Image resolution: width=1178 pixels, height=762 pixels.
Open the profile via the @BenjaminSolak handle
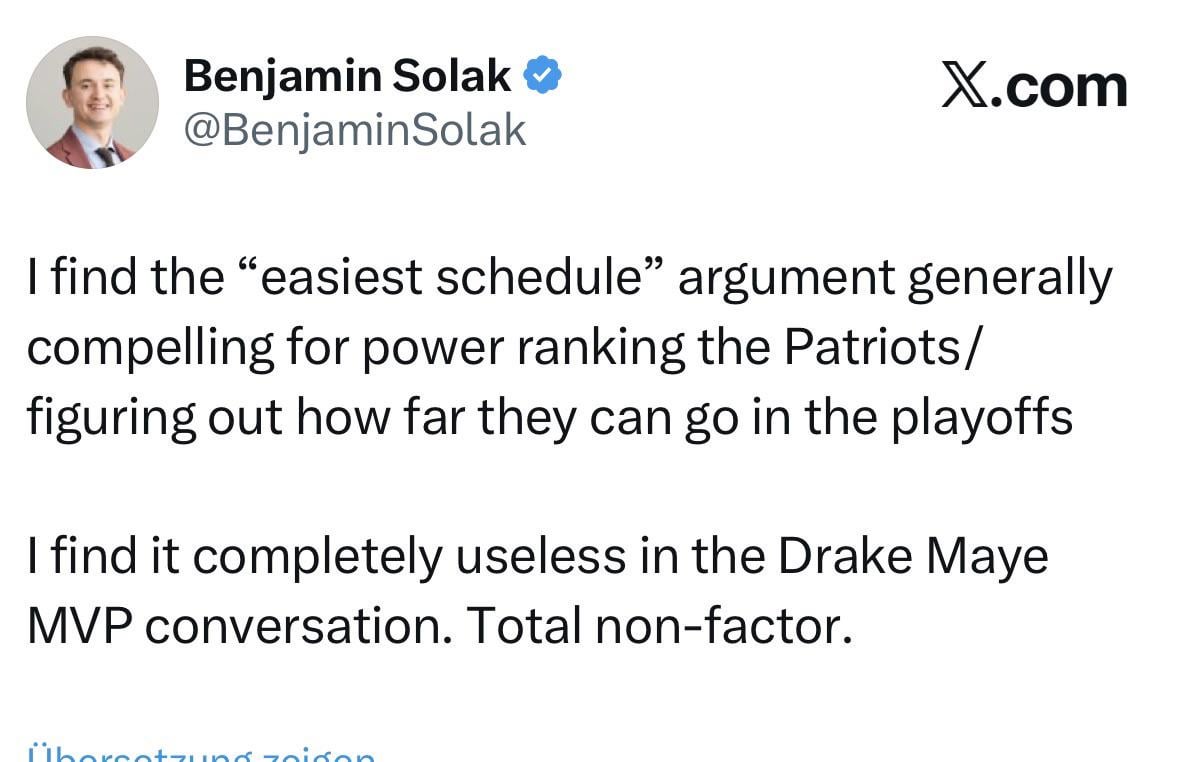pyautogui.click(x=355, y=128)
